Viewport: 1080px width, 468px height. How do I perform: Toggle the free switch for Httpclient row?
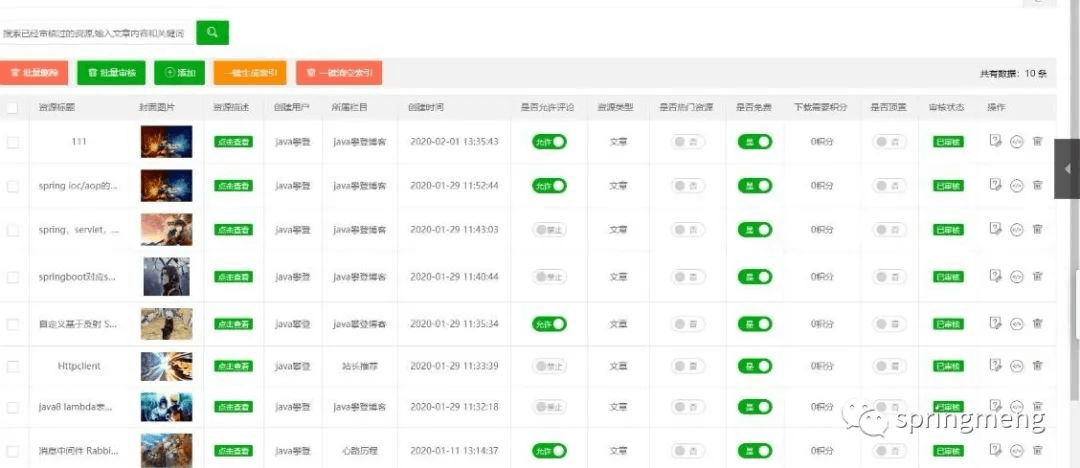point(755,366)
